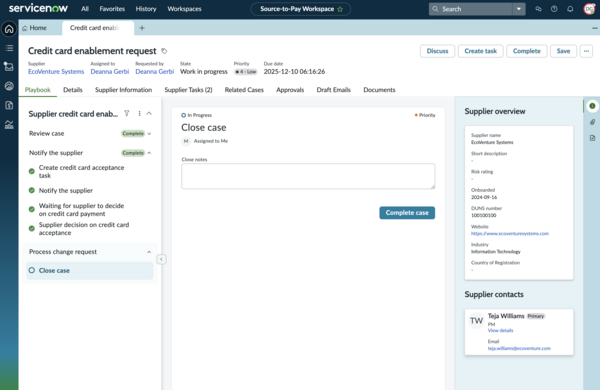
Task: Select the Close case activity circle
Action: (32, 270)
